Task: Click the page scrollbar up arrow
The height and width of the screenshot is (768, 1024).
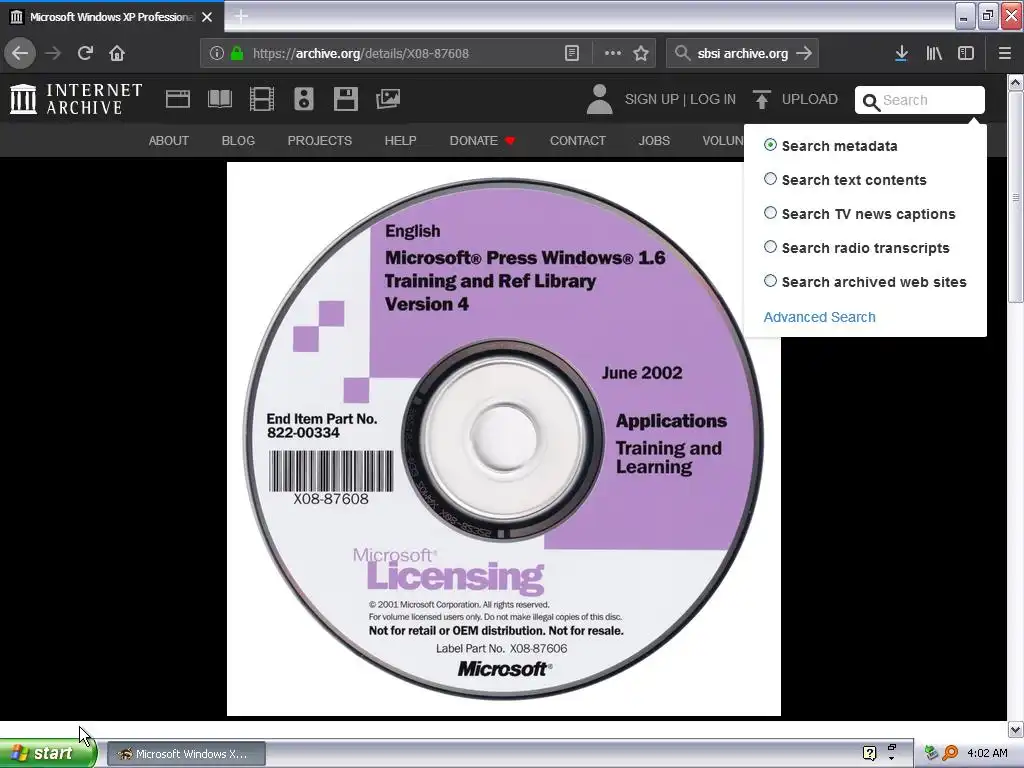Action: click(1016, 82)
